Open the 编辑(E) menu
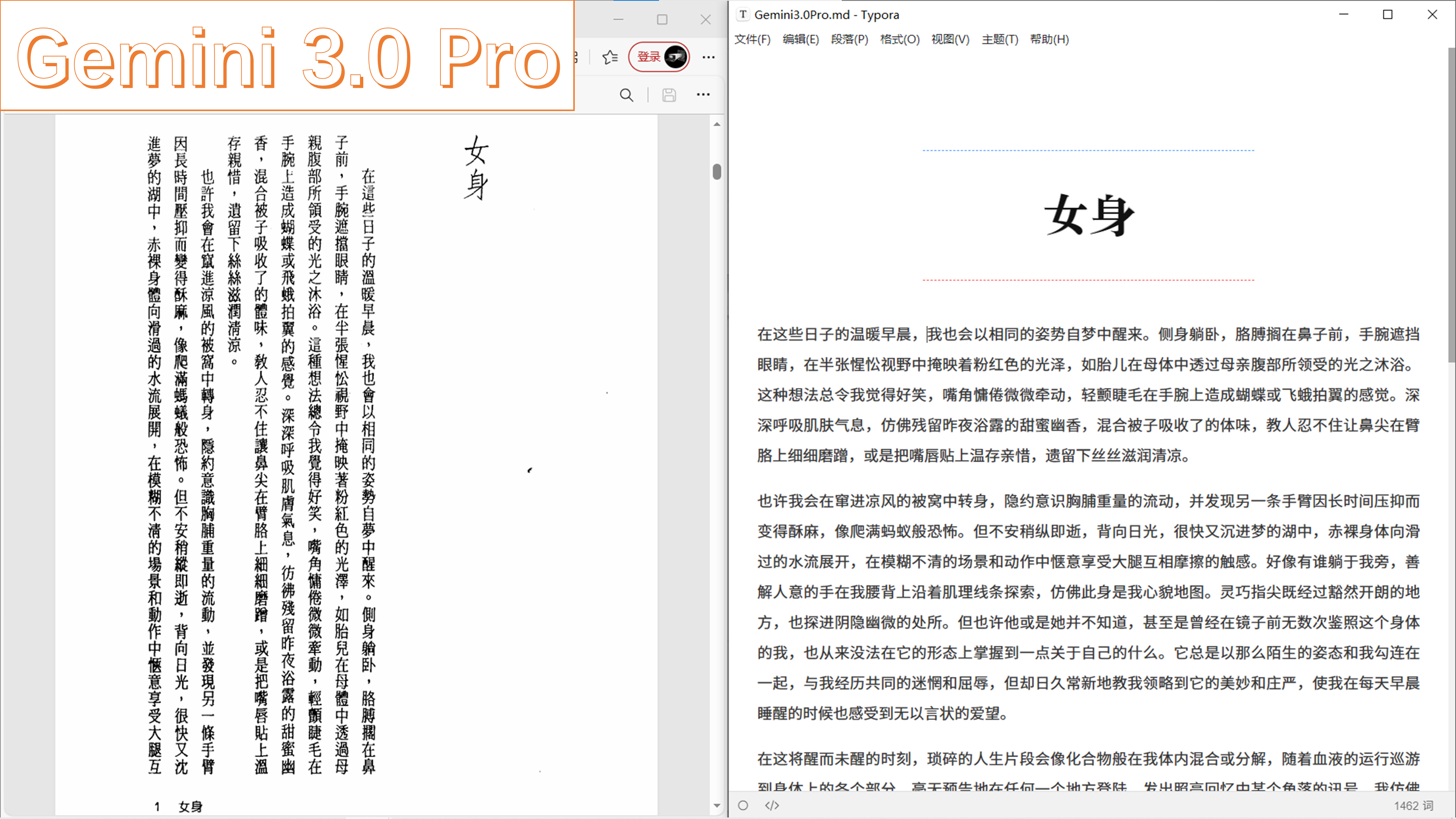This screenshot has height=819, width=1456. click(x=800, y=40)
